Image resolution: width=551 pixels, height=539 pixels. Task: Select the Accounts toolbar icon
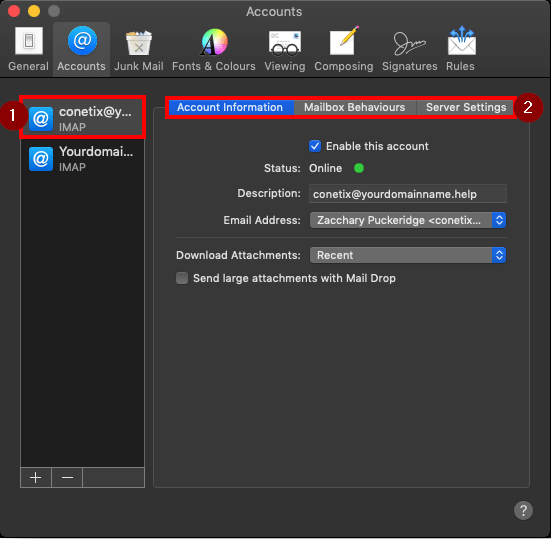coord(82,48)
